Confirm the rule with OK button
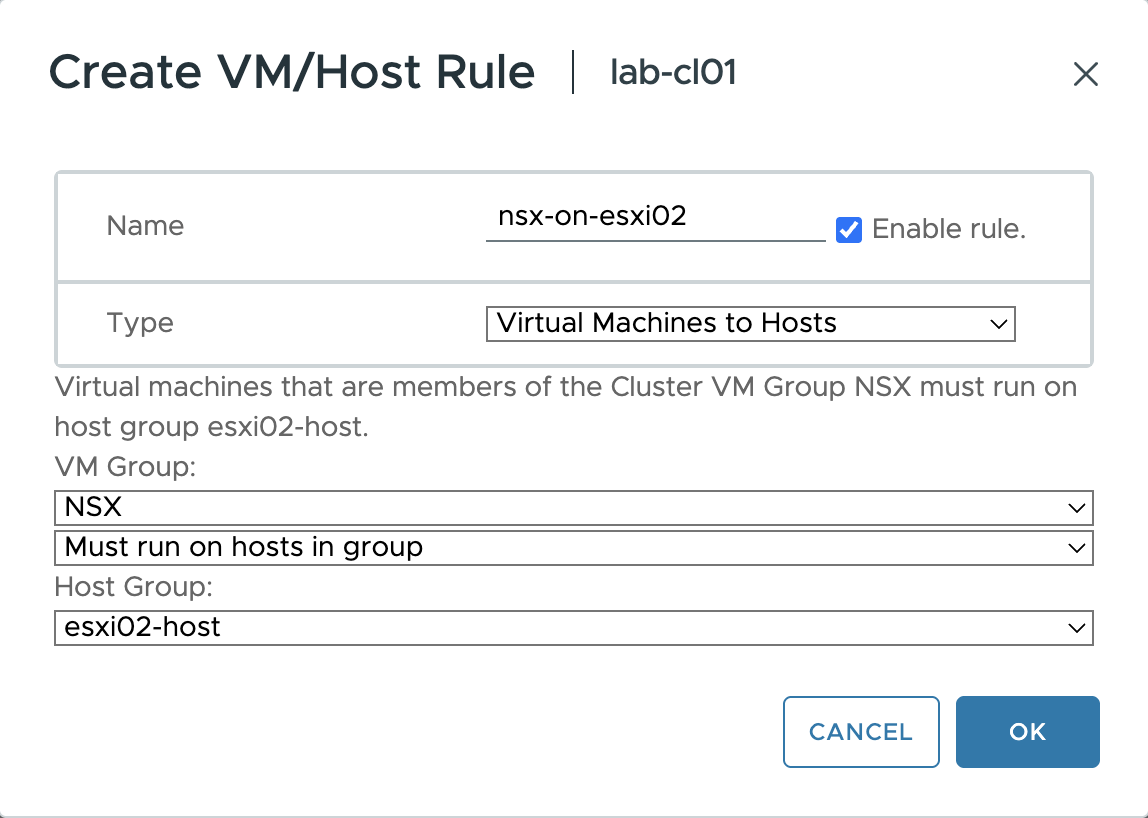The image size is (1148, 818). pyautogui.click(x=1027, y=732)
